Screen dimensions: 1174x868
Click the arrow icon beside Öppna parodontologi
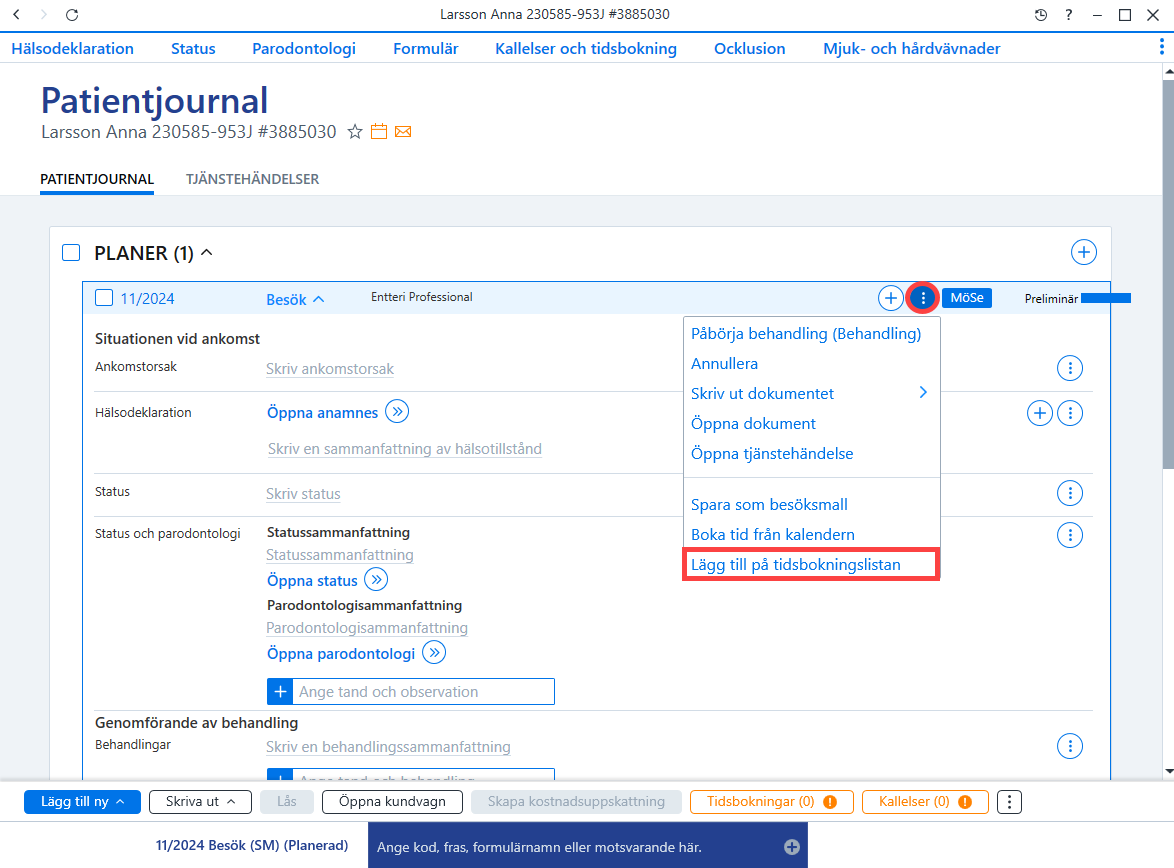[x=434, y=652]
